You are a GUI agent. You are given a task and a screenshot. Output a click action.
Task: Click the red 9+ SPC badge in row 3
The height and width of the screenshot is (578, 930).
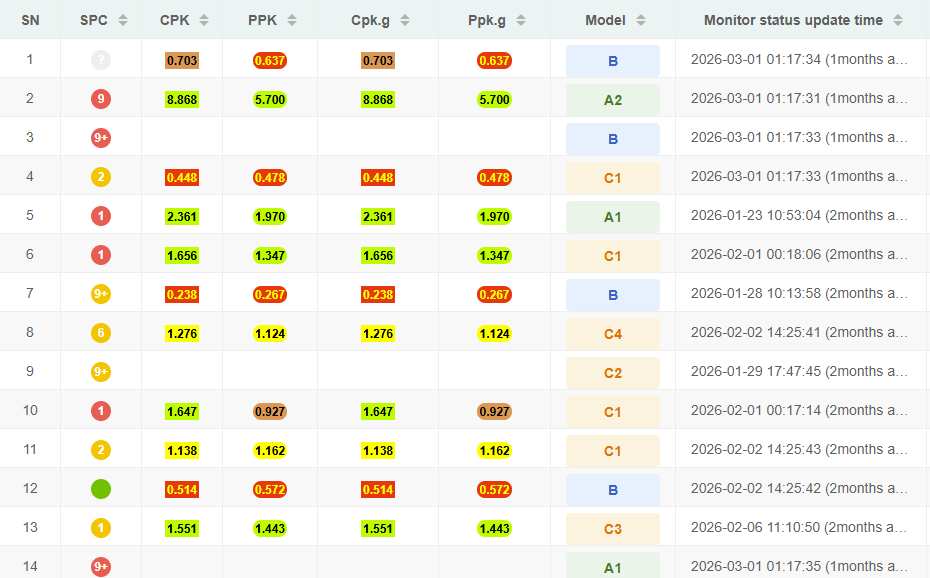(100, 138)
